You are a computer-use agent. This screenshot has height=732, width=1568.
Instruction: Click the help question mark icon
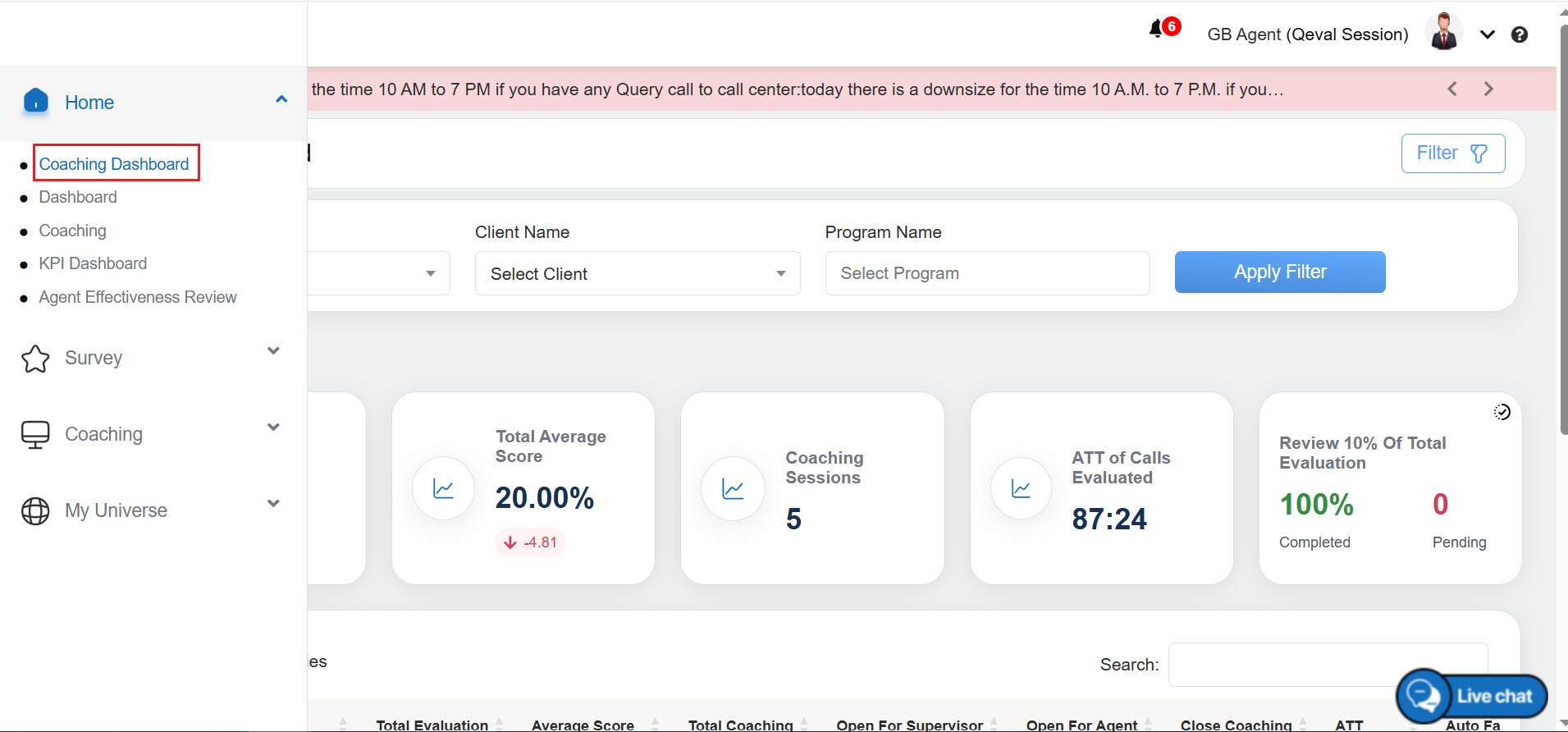(1520, 34)
